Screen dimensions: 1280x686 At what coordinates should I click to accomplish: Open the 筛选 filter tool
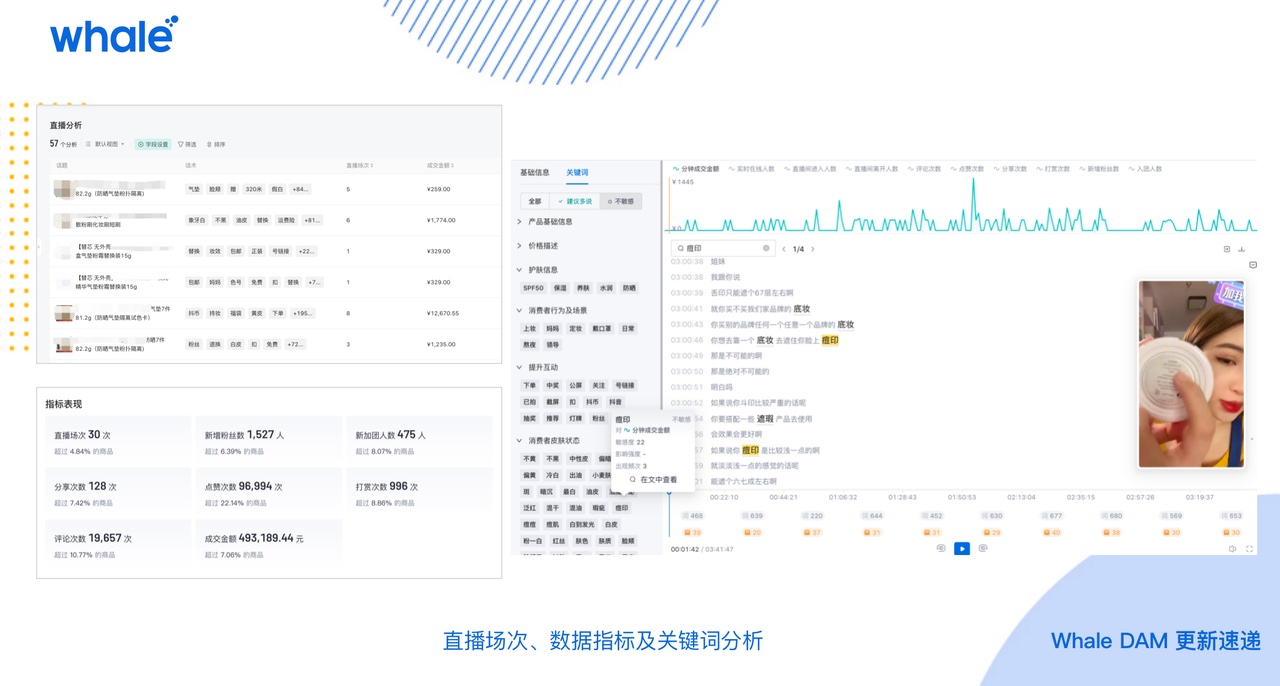click(187, 144)
